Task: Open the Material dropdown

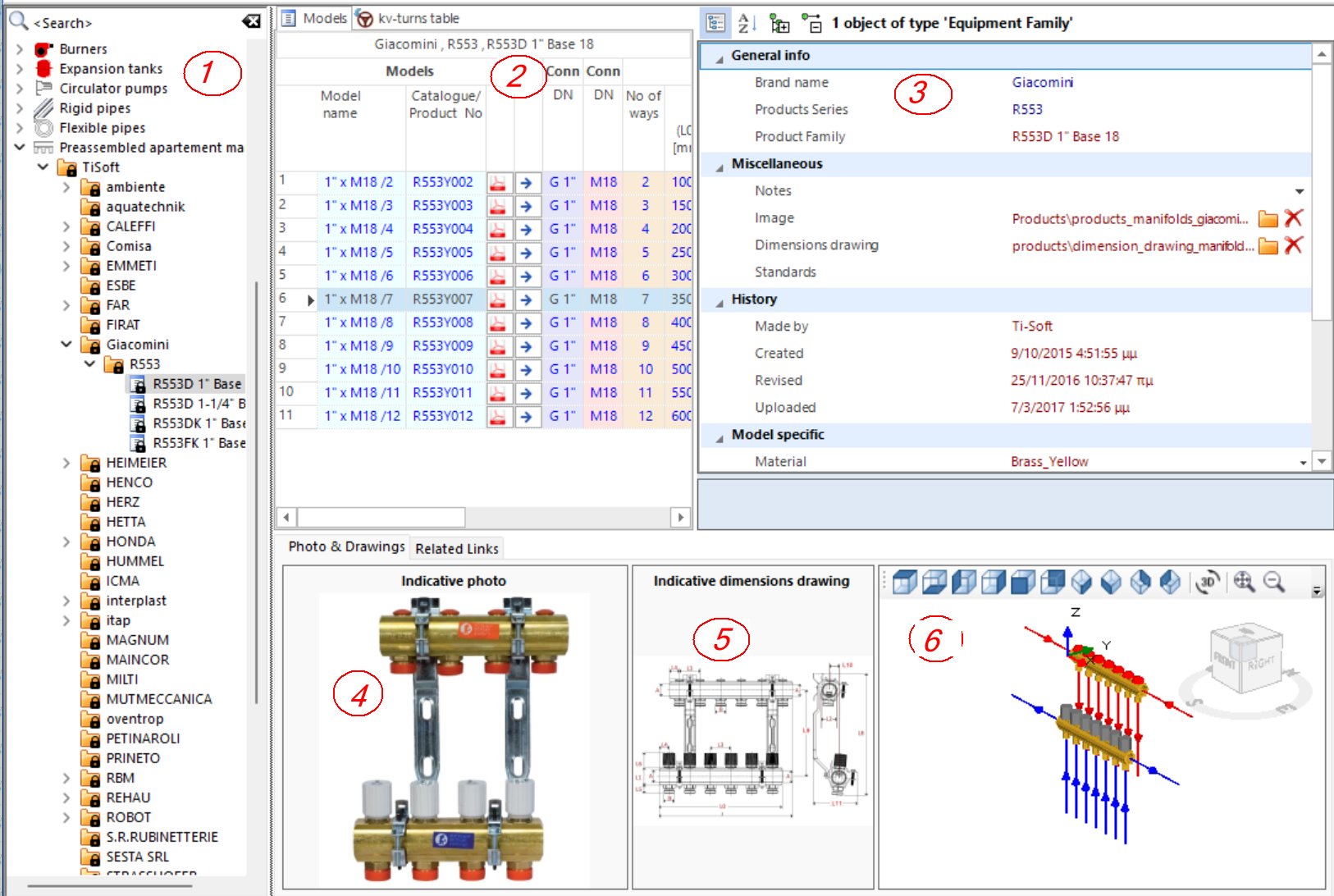Action: point(1303,463)
